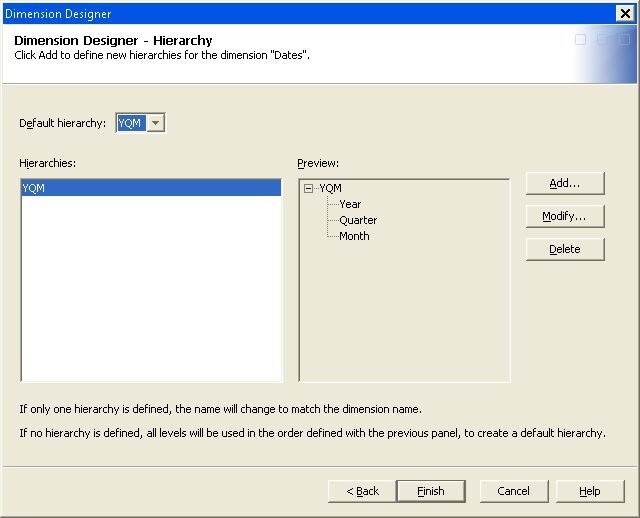Close the Dimension Designer window

625,13
